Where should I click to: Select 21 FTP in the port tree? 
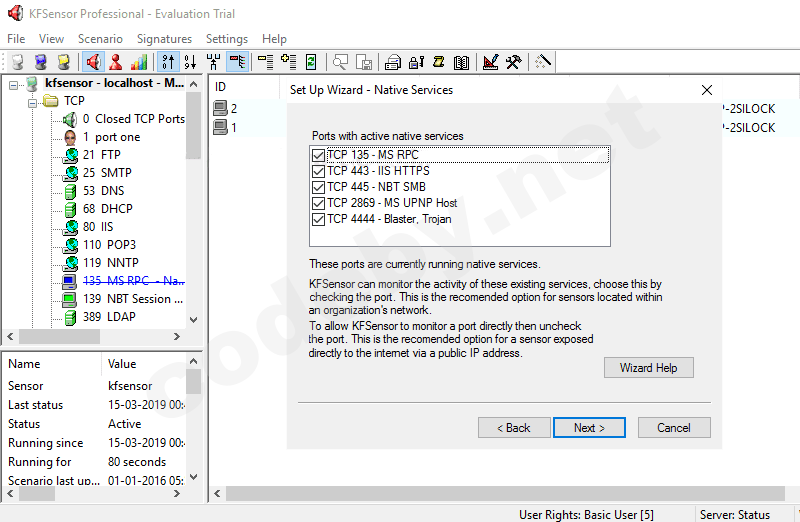102,155
